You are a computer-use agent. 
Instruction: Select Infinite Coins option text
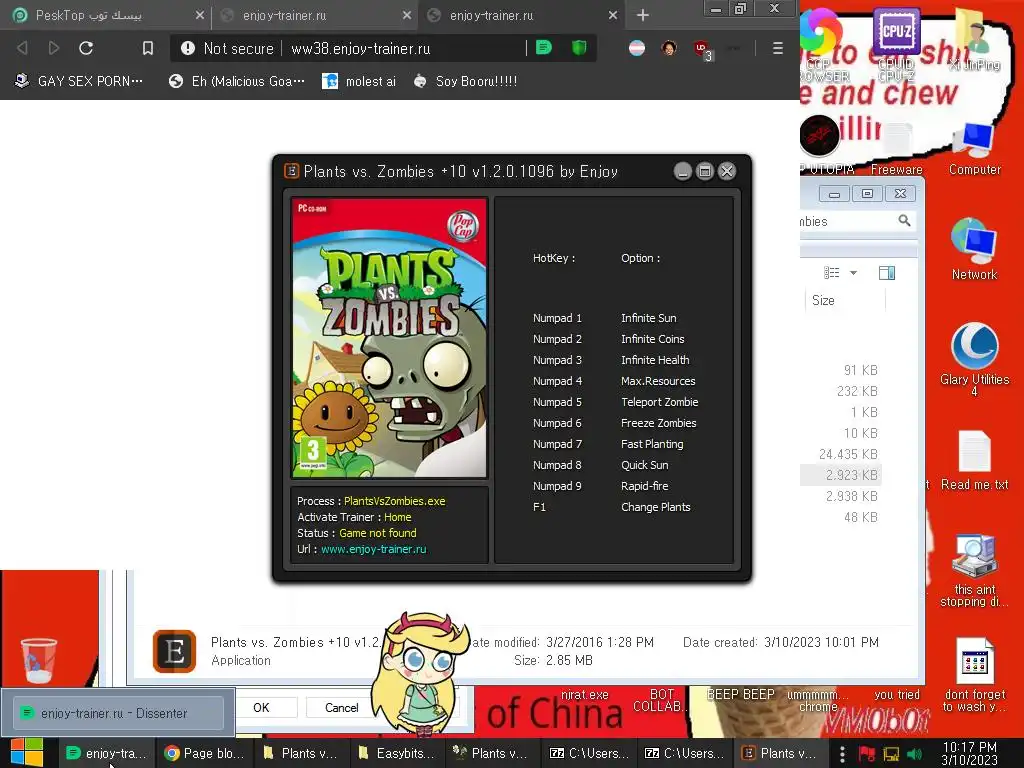(652, 339)
